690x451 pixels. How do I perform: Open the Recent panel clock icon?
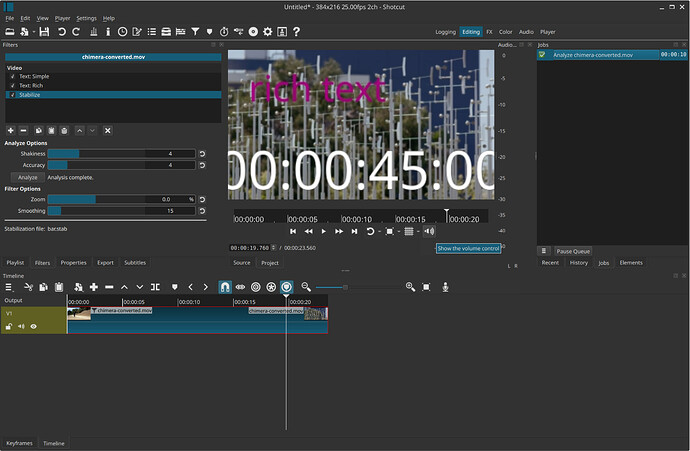coord(122,32)
